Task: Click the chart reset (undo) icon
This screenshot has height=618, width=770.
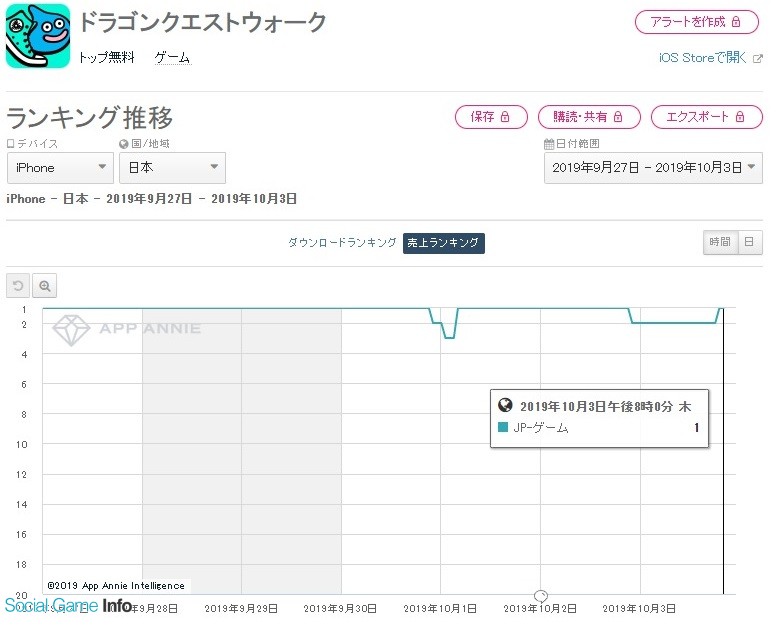Action: (x=18, y=286)
